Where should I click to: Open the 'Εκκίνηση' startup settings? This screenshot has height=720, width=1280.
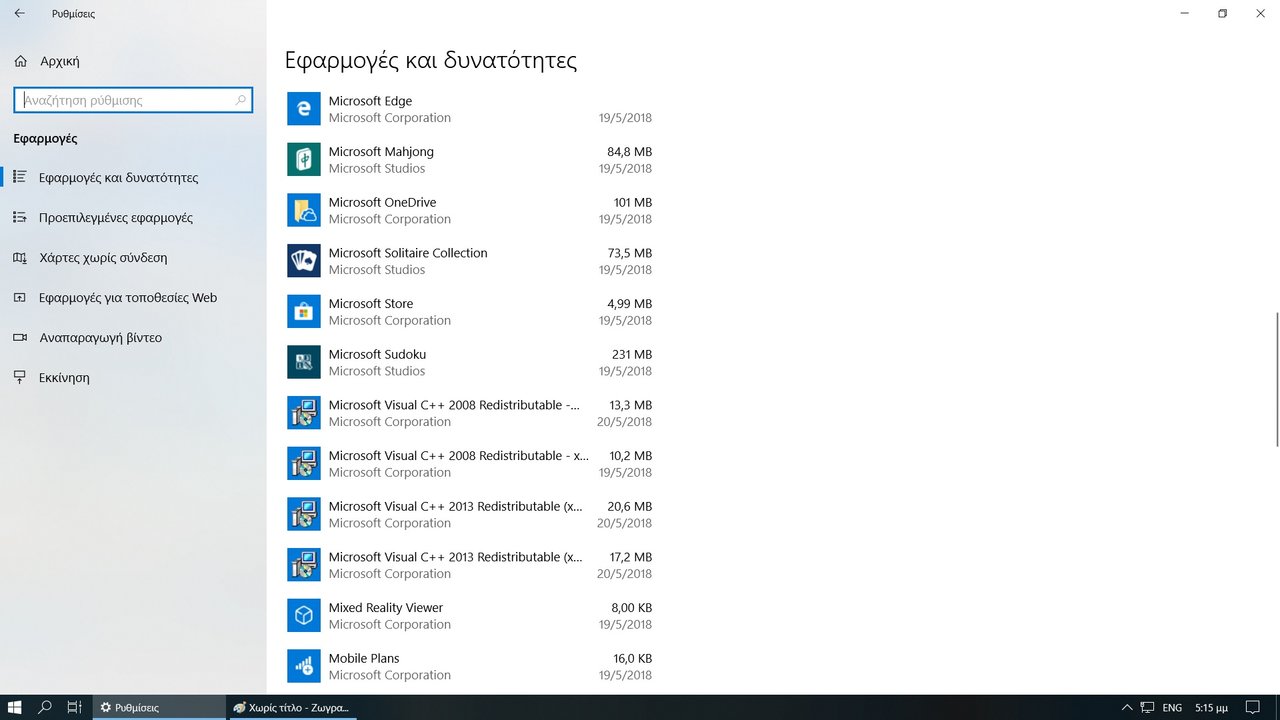[x=134, y=377]
